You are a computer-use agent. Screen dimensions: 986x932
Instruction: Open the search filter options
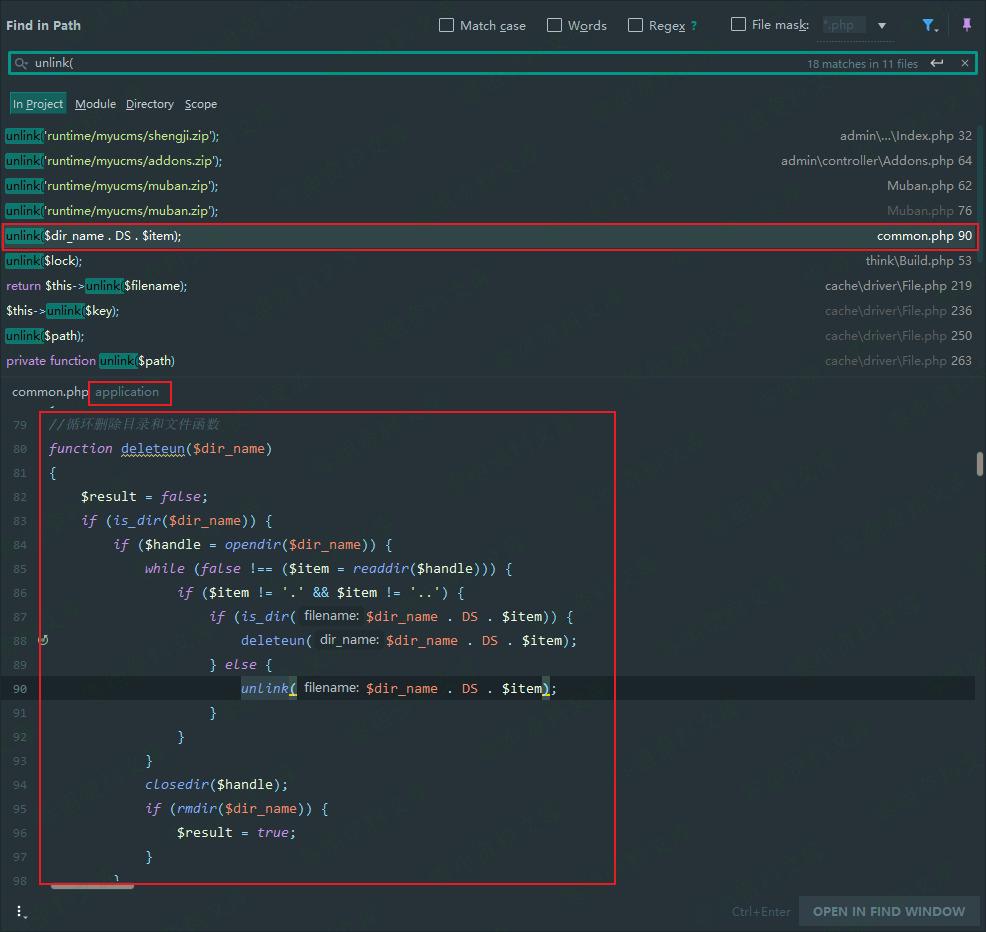(929, 25)
